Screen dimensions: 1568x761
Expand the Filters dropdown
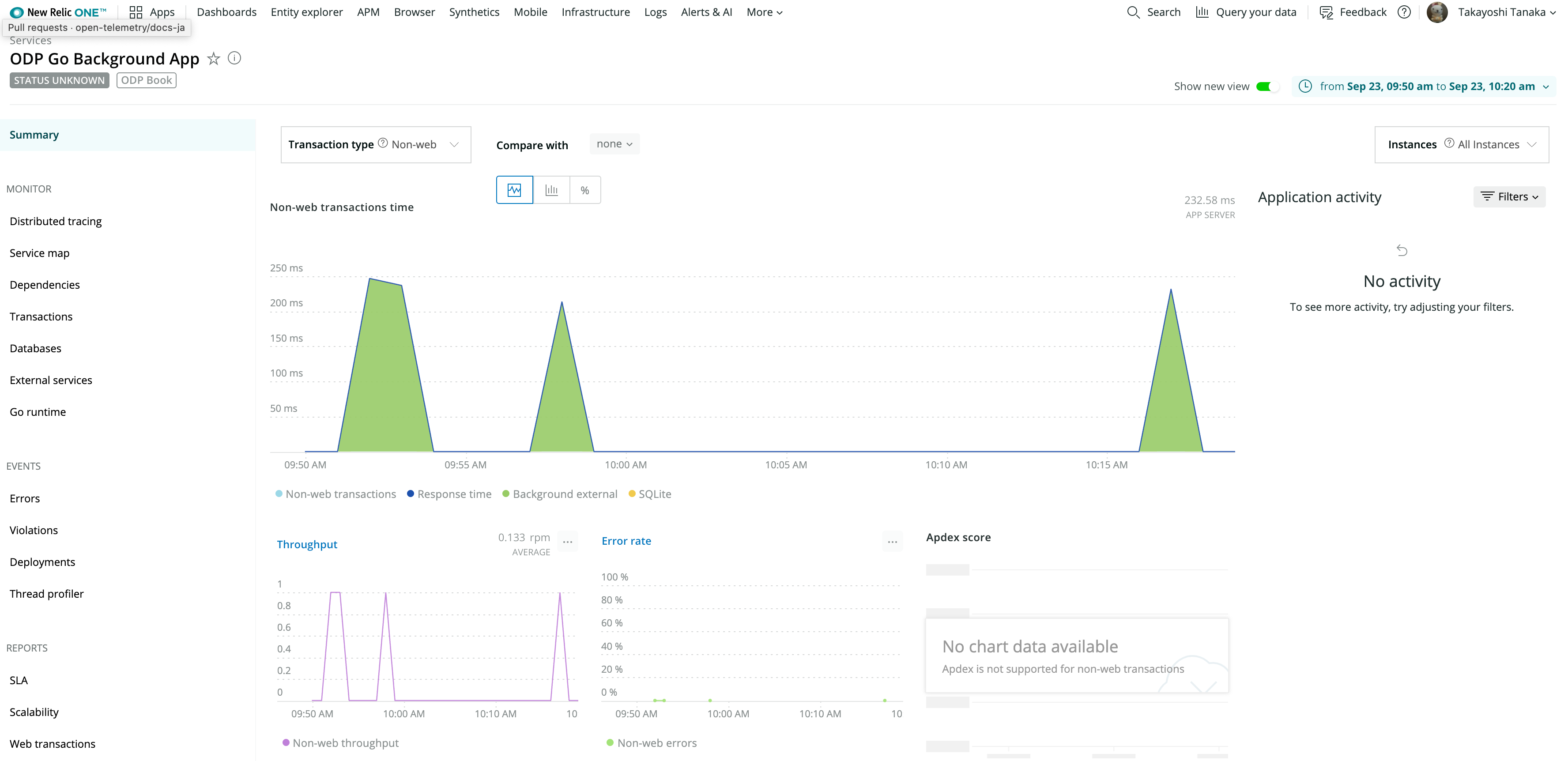click(x=1509, y=196)
